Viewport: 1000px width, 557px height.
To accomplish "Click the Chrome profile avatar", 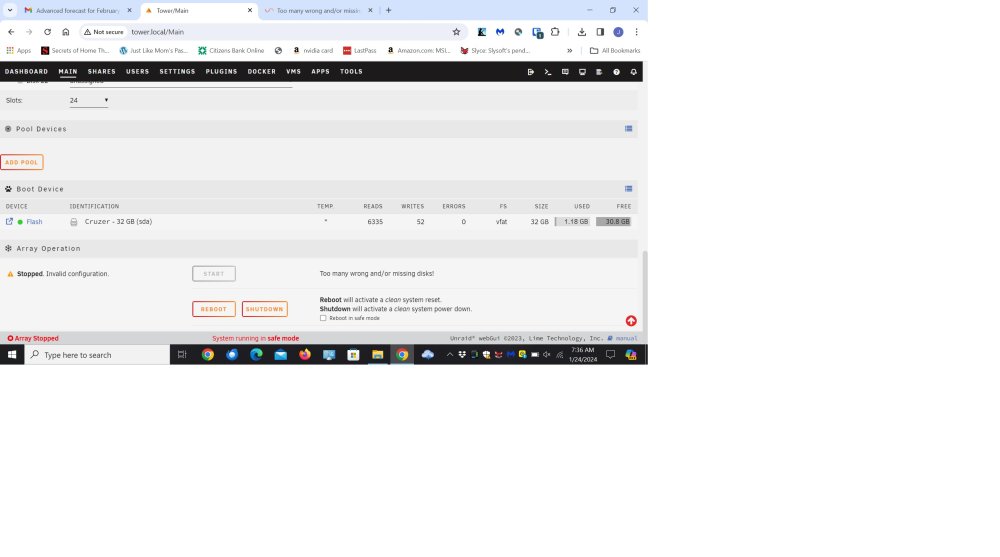I will 618,32.
